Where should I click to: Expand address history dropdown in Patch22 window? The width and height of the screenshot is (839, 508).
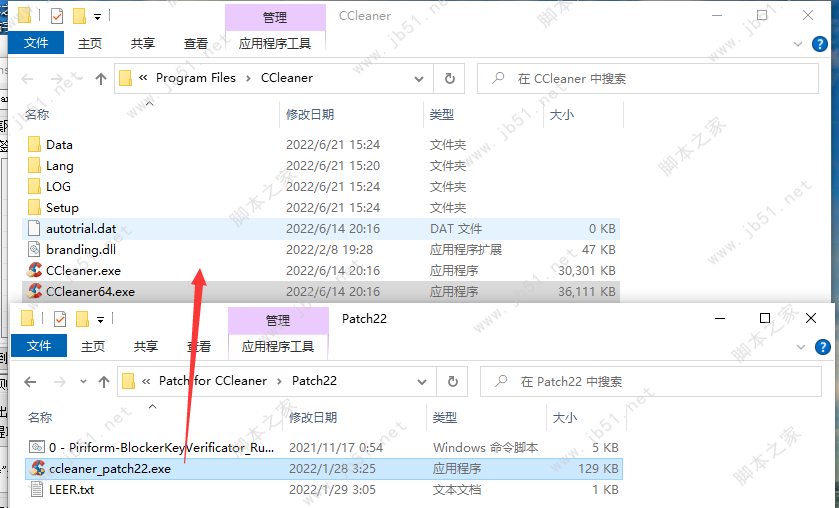pos(422,382)
